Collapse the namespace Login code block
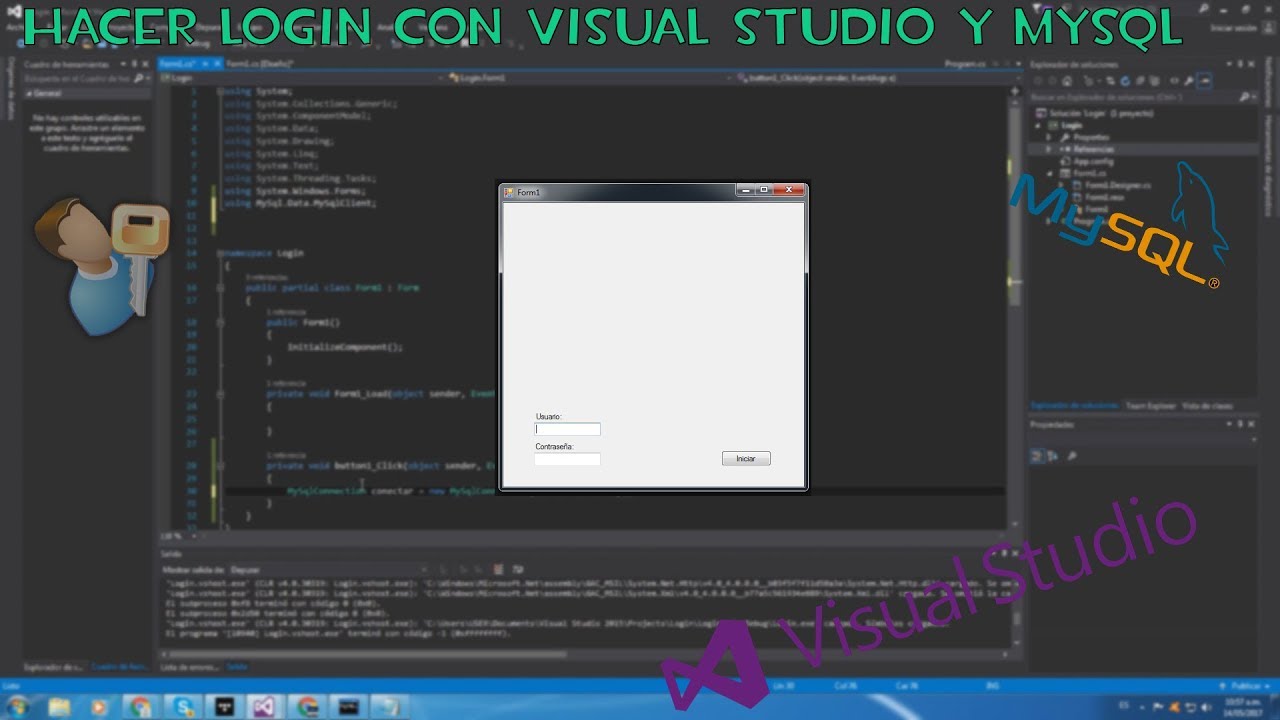This screenshot has height=720, width=1280. pos(220,253)
